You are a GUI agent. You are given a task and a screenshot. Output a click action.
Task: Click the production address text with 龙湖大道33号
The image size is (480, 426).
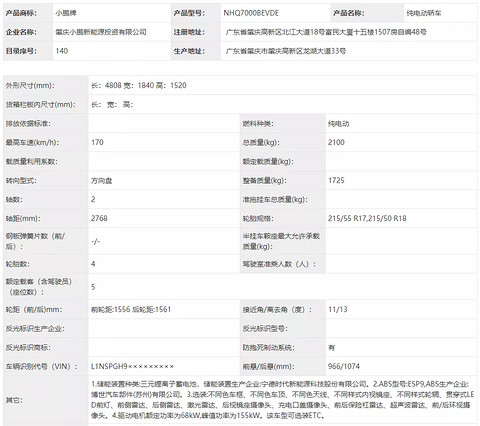(x=286, y=51)
